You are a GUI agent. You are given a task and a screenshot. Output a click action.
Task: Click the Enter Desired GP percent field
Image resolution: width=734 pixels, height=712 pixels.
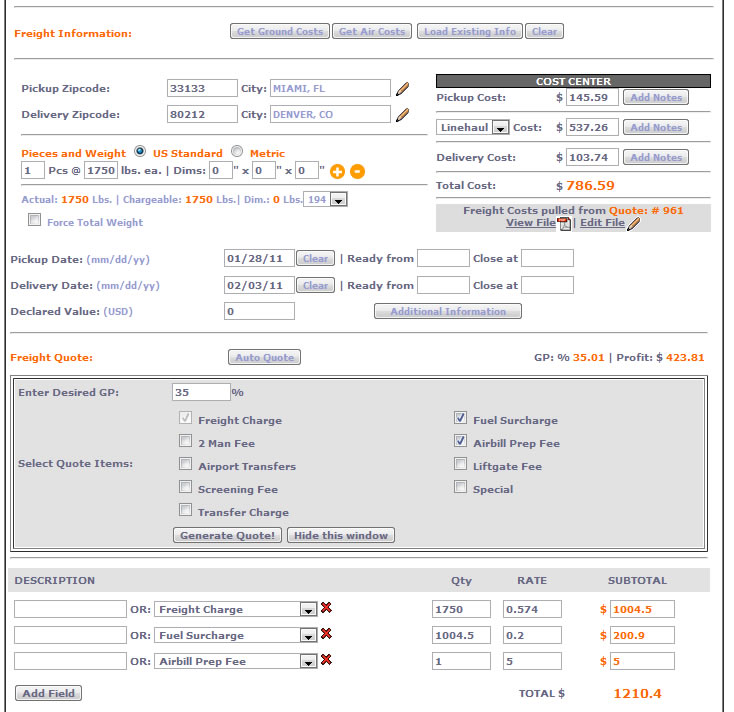click(x=201, y=392)
